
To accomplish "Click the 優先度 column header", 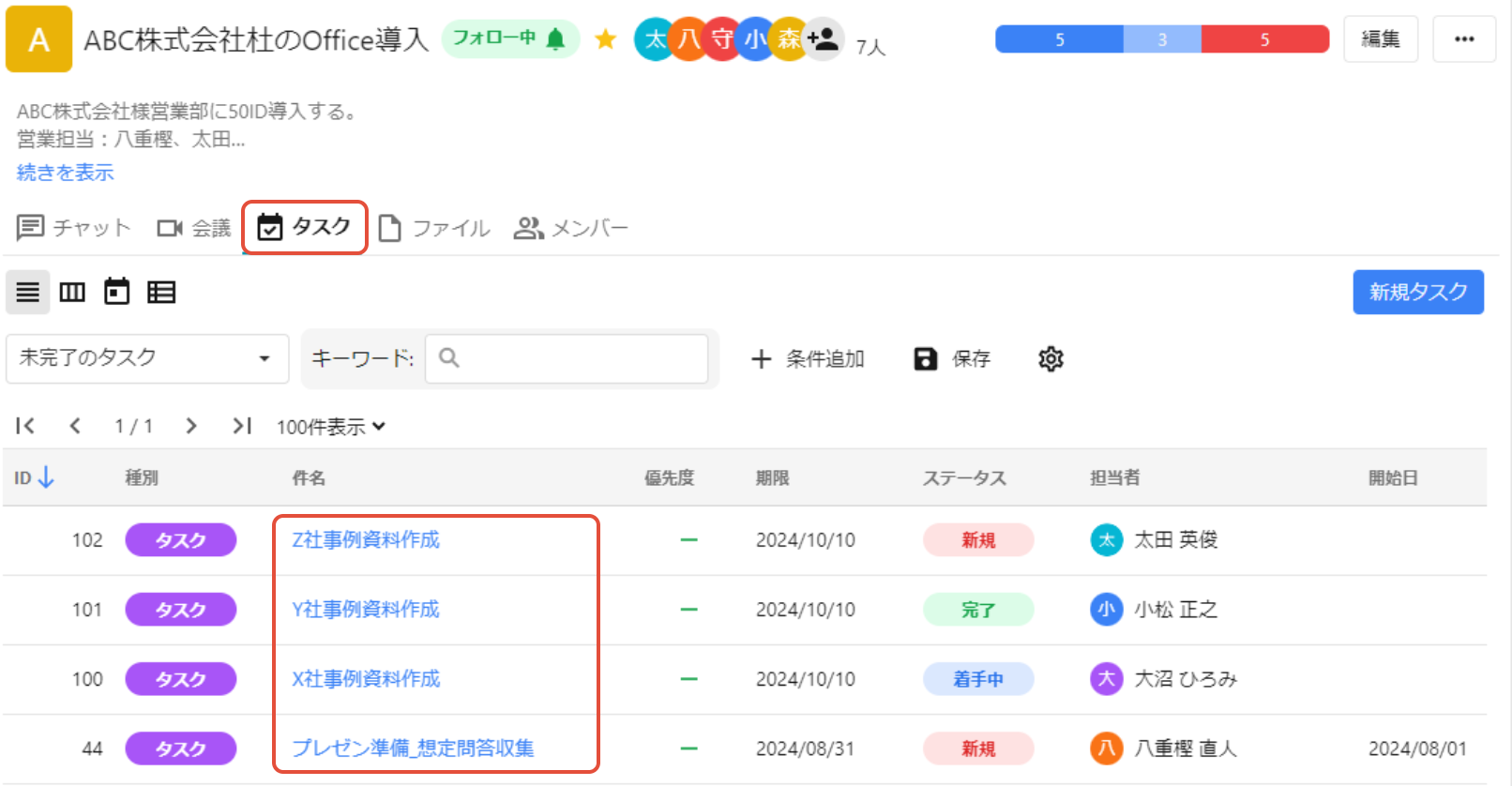I will click(x=669, y=478).
